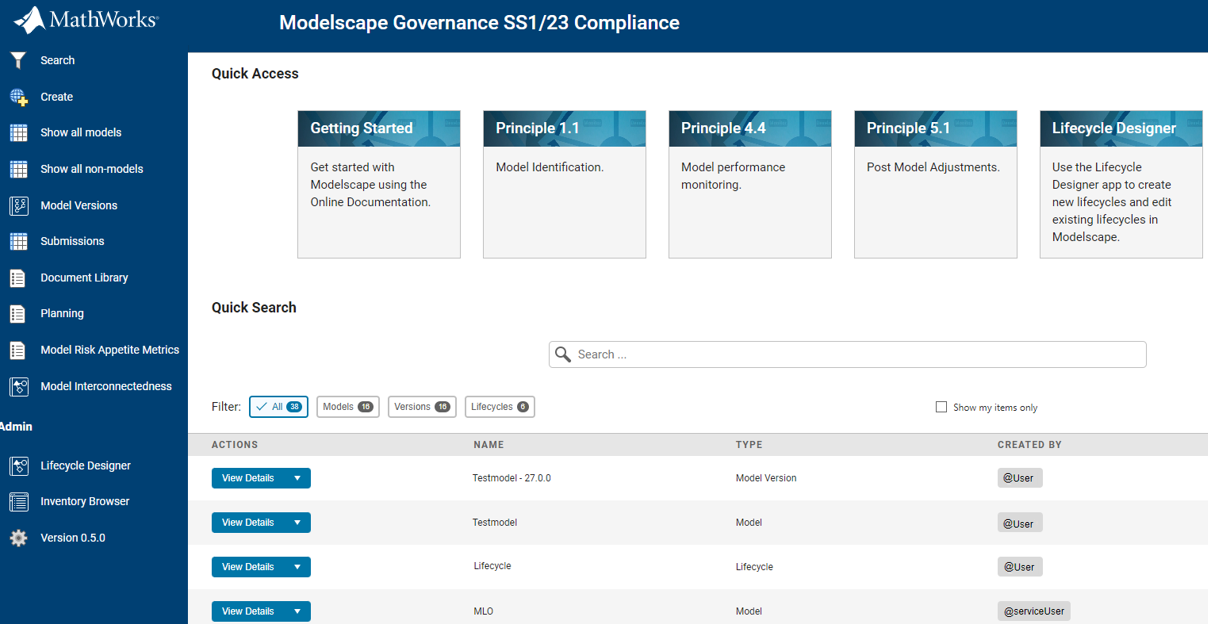This screenshot has width=1208, height=624.
Task: Open Model Risk Appetite Metrics
Action: [x=109, y=349]
